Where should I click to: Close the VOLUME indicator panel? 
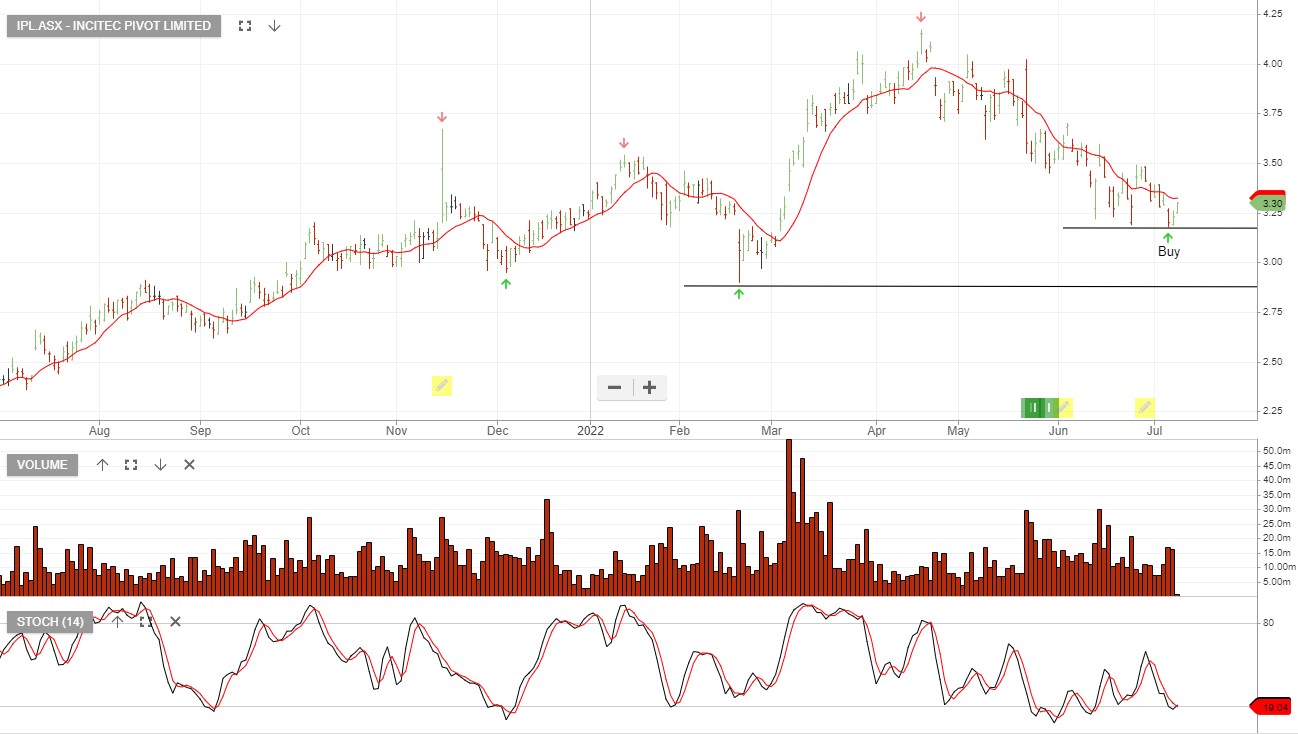coord(189,465)
